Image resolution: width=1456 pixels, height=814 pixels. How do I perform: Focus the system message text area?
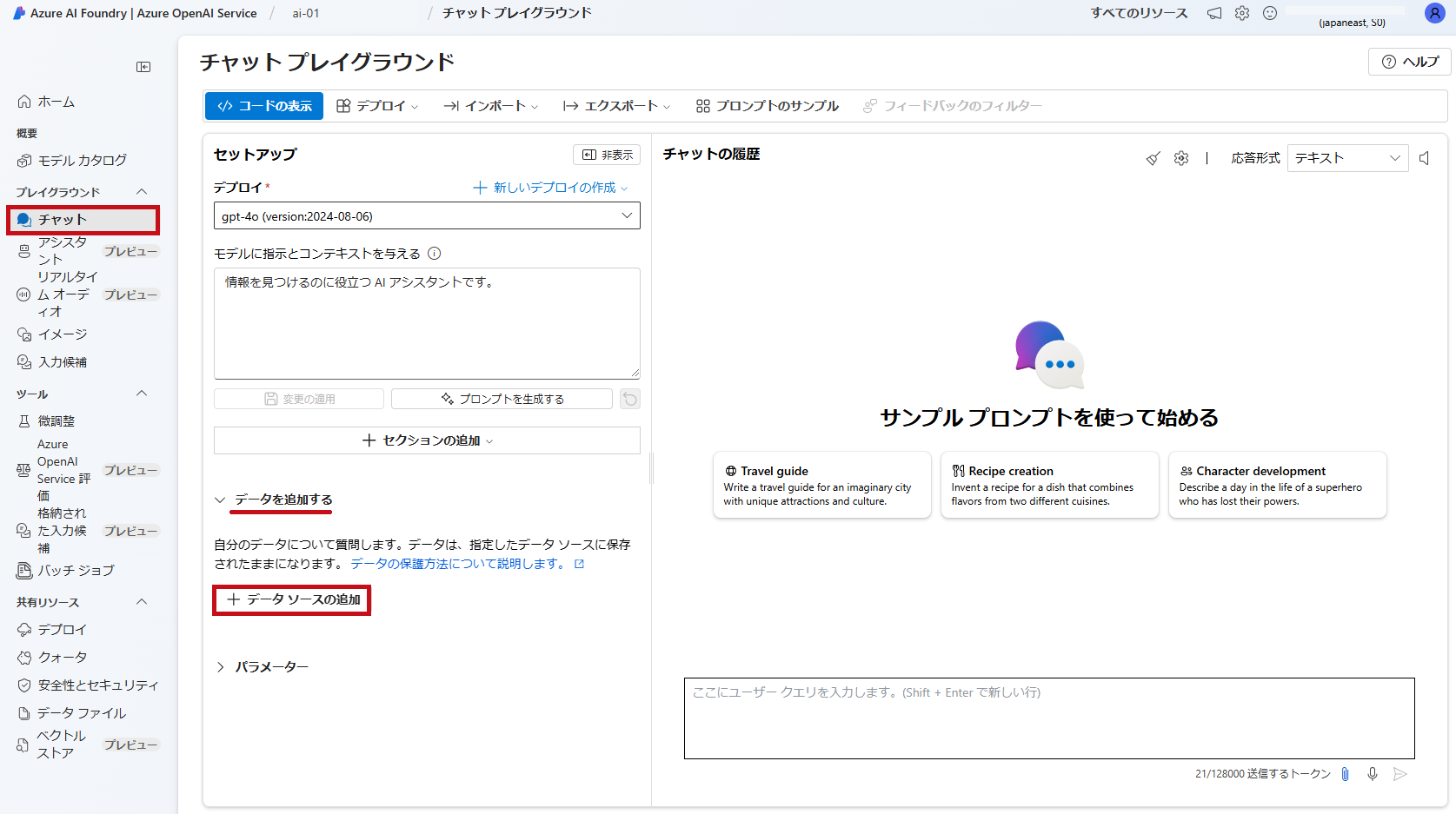tap(427, 323)
